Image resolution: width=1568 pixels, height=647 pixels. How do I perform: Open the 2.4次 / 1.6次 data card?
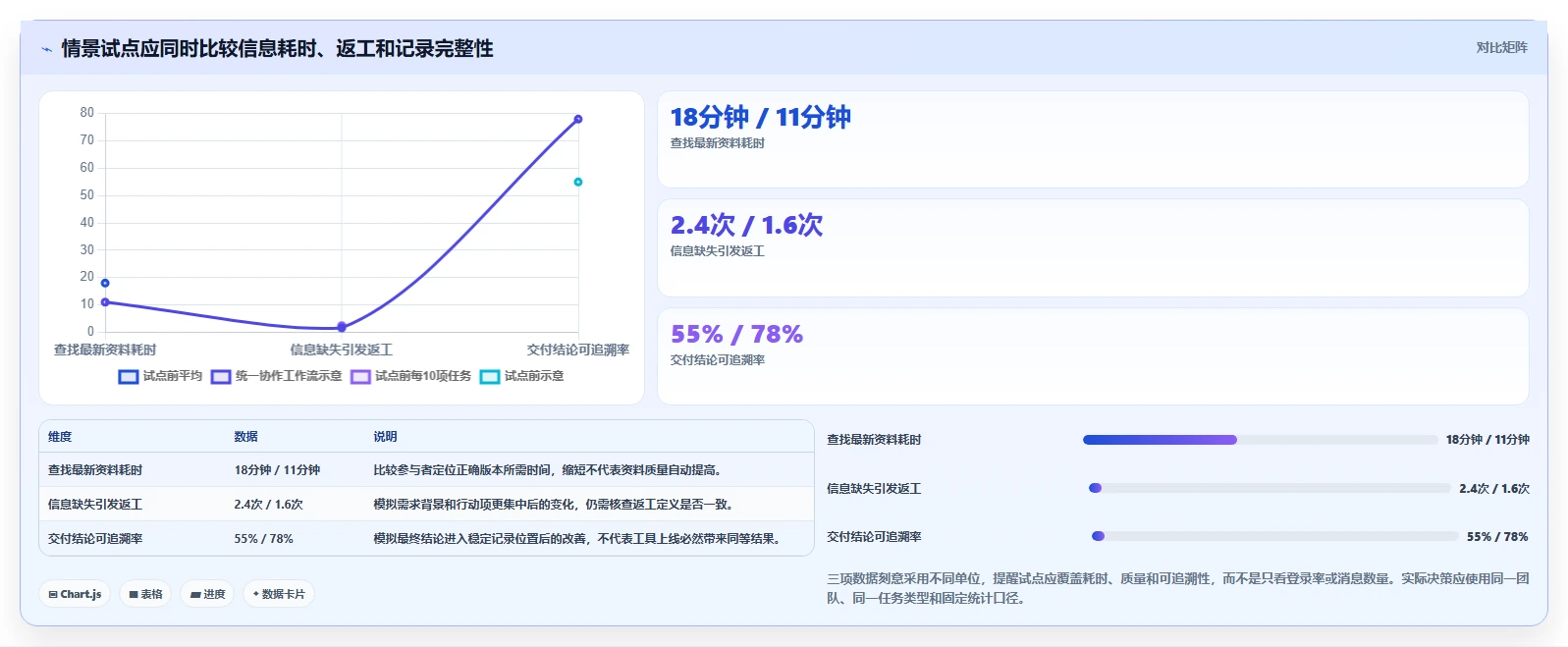tap(1093, 248)
